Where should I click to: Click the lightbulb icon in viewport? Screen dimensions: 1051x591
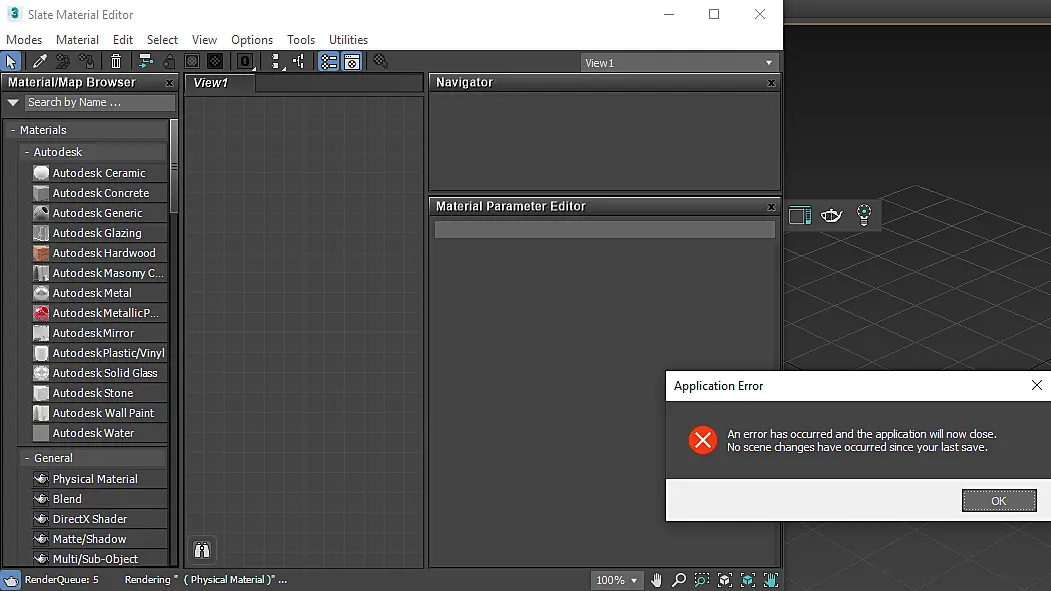864,215
